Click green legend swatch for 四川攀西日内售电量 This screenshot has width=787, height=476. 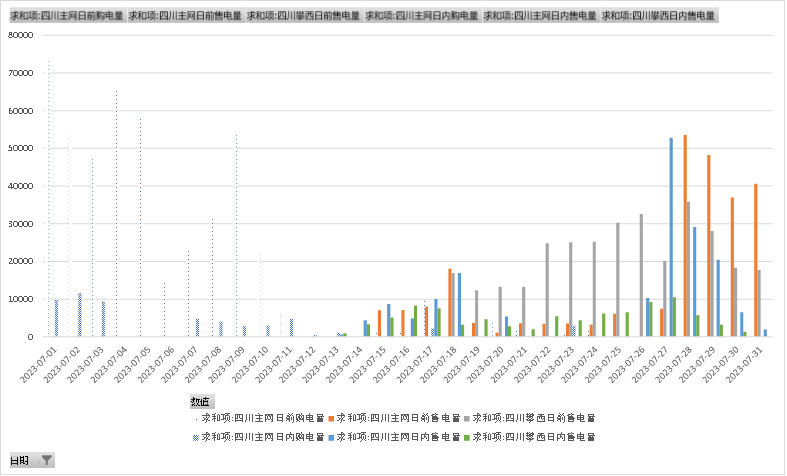[x=465, y=438]
